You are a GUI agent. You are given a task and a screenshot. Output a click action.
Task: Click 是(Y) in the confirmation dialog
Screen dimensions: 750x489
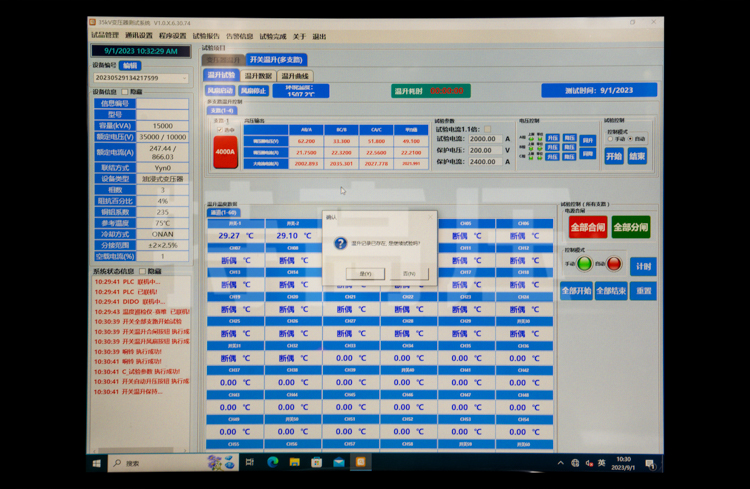365,273
